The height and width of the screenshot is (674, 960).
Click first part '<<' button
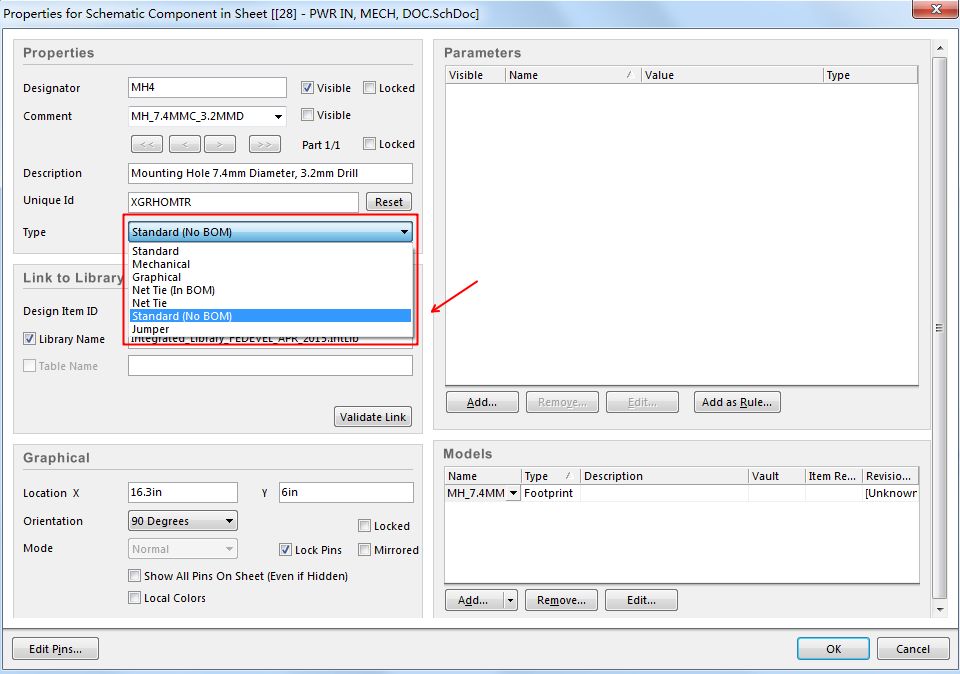pyautogui.click(x=147, y=144)
